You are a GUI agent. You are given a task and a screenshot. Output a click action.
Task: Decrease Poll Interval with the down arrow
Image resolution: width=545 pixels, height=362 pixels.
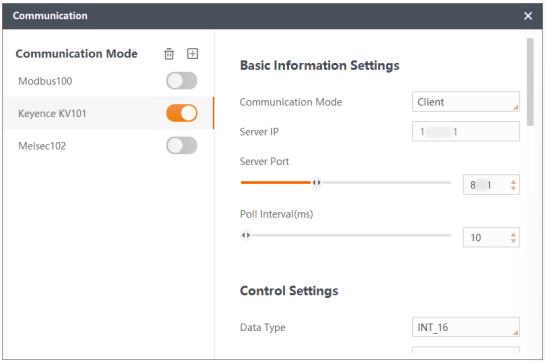pyautogui.click(x=513, y=241)
